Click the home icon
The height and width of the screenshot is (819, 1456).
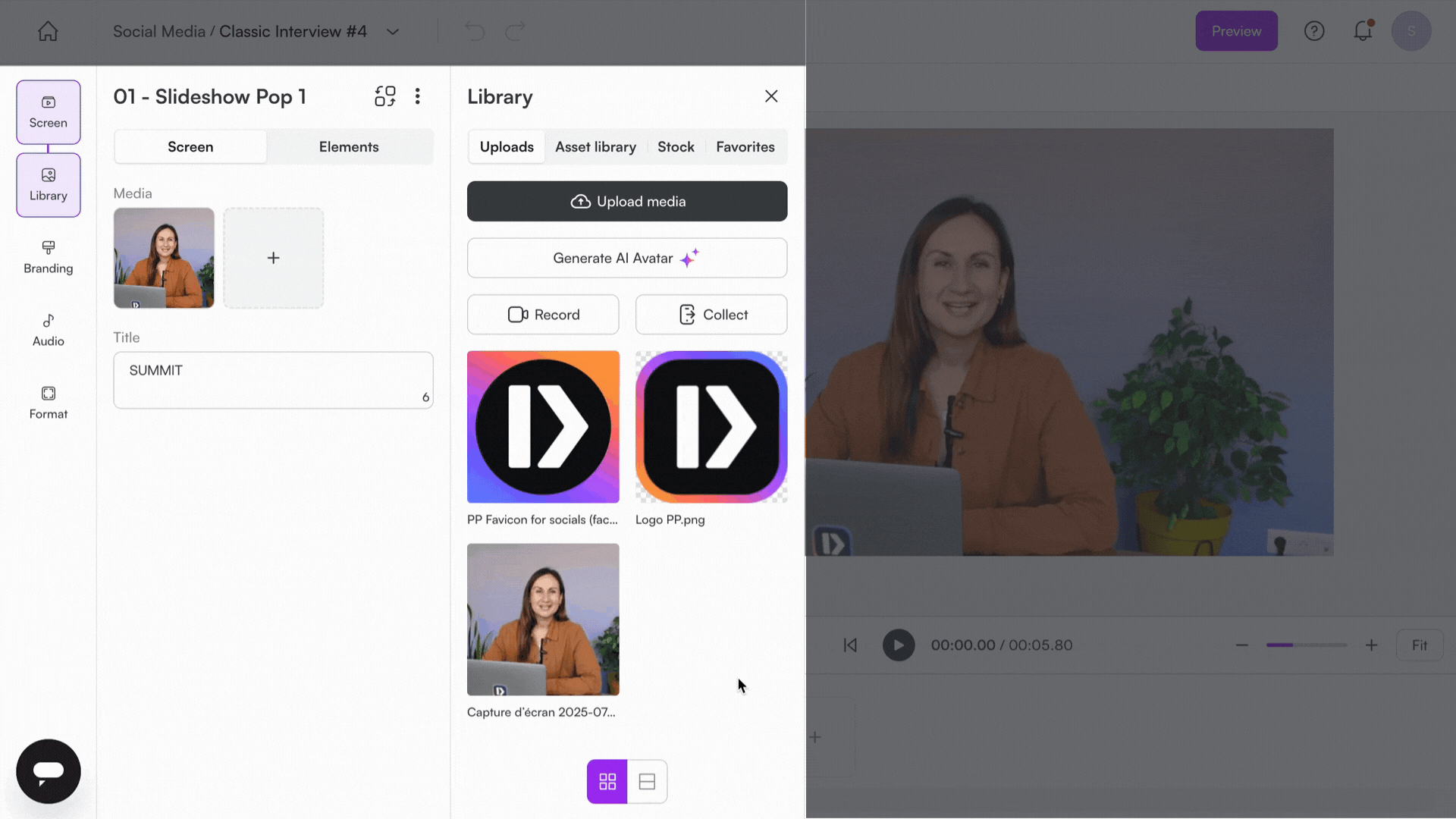48,31
